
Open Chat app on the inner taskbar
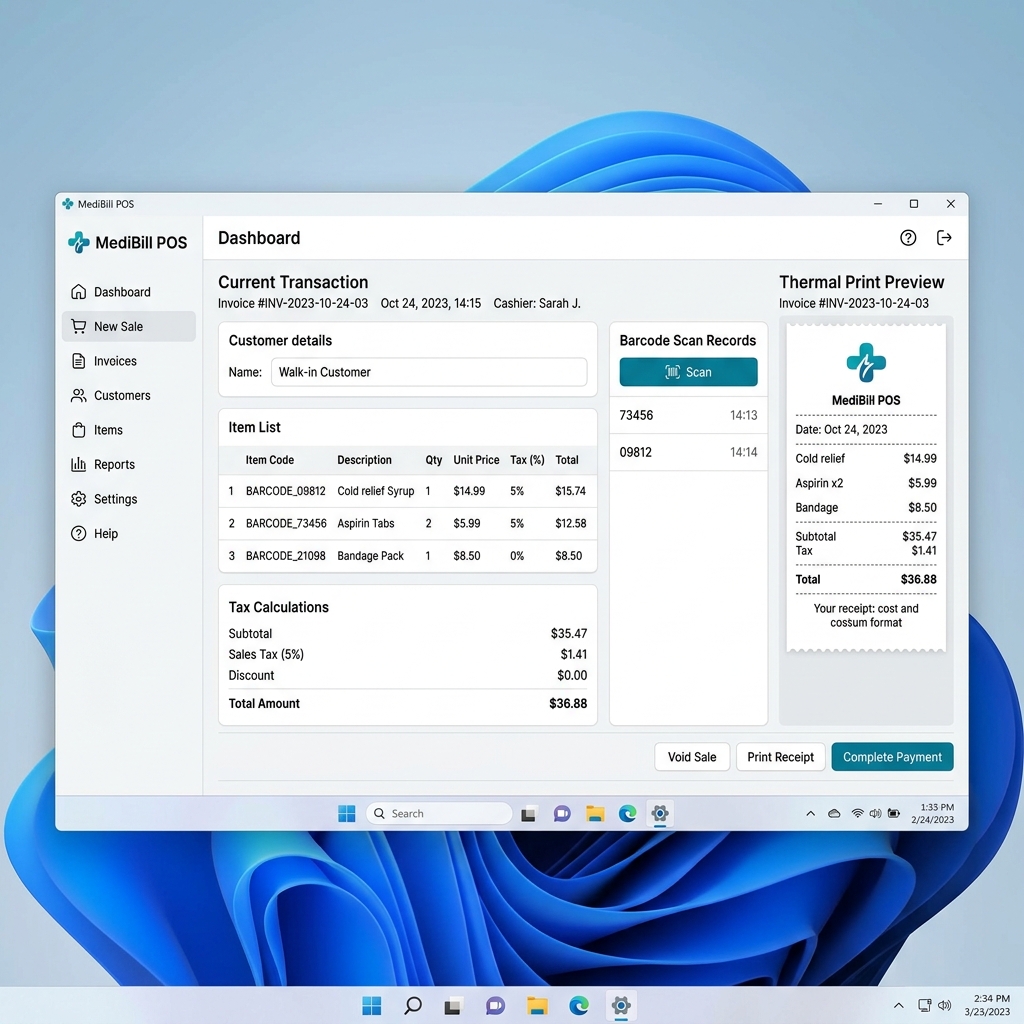tap(562, 814)
